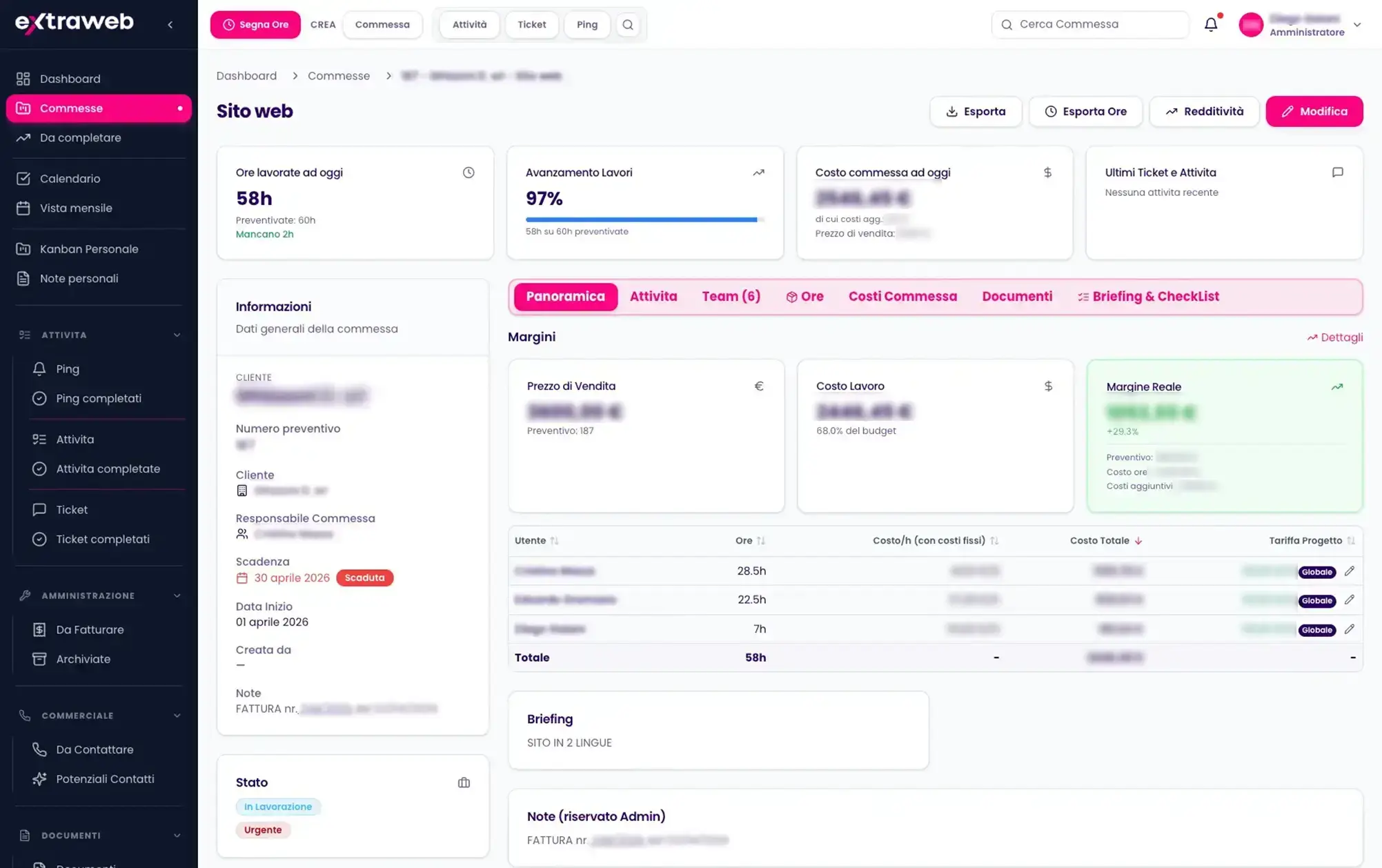The height and width of the screenshot is (868, 1382).
Task: Open the Team (6) tab
Action: pos(731,297)
